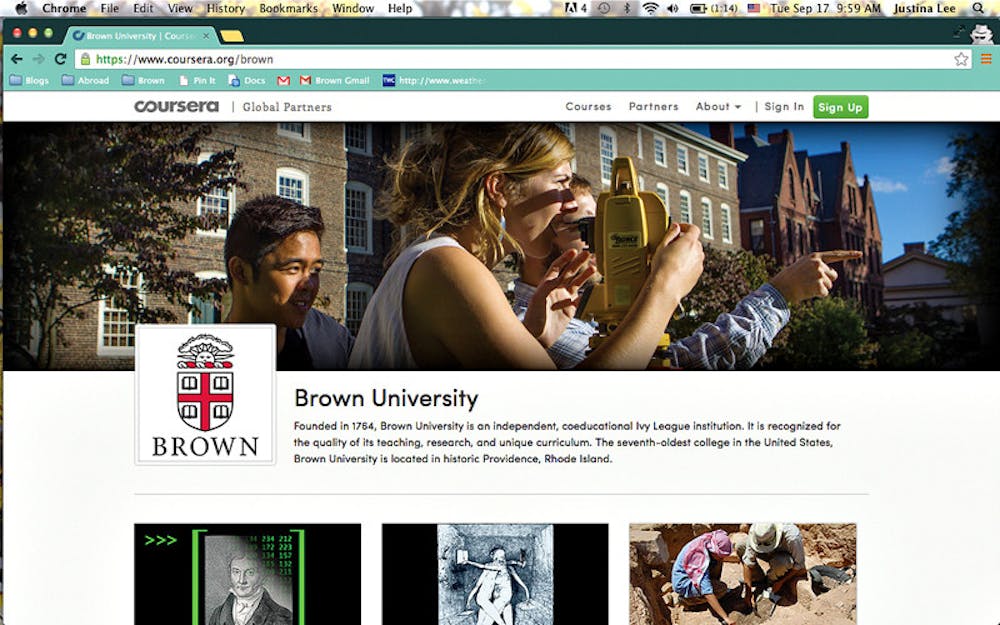The image size is (1000, 625).
Task: Open the Wi-Fi status menu
Action: point(650,8)
